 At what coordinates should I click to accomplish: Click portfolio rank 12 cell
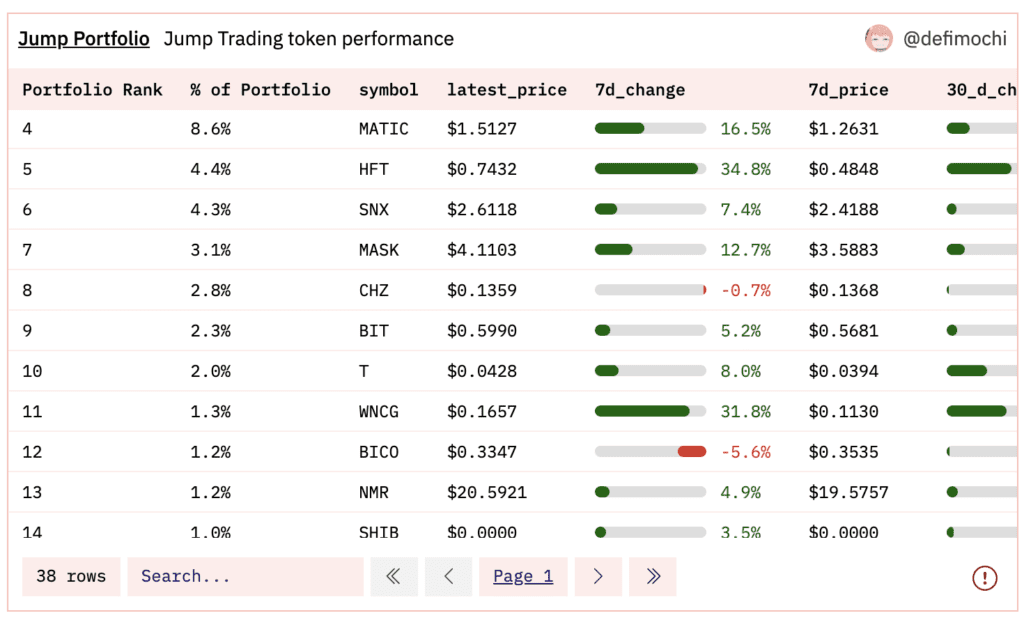coord(32,452)
